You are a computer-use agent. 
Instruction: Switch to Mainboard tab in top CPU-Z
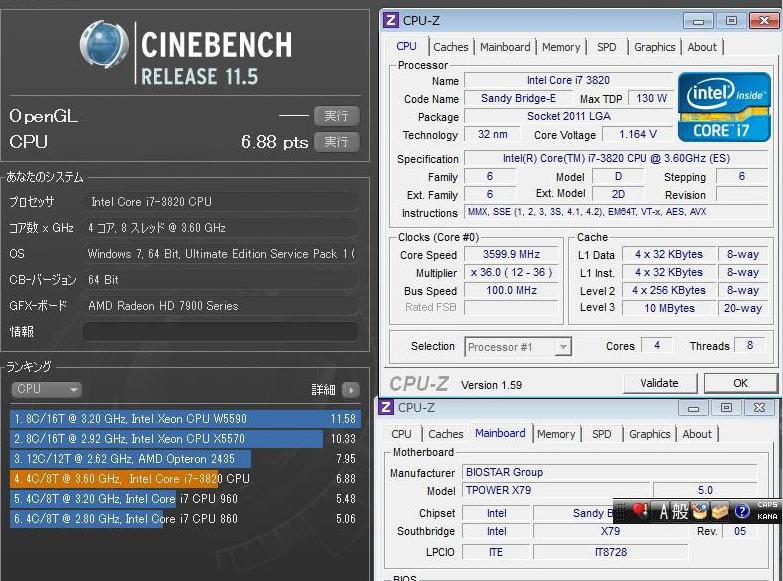click(505, 47)
